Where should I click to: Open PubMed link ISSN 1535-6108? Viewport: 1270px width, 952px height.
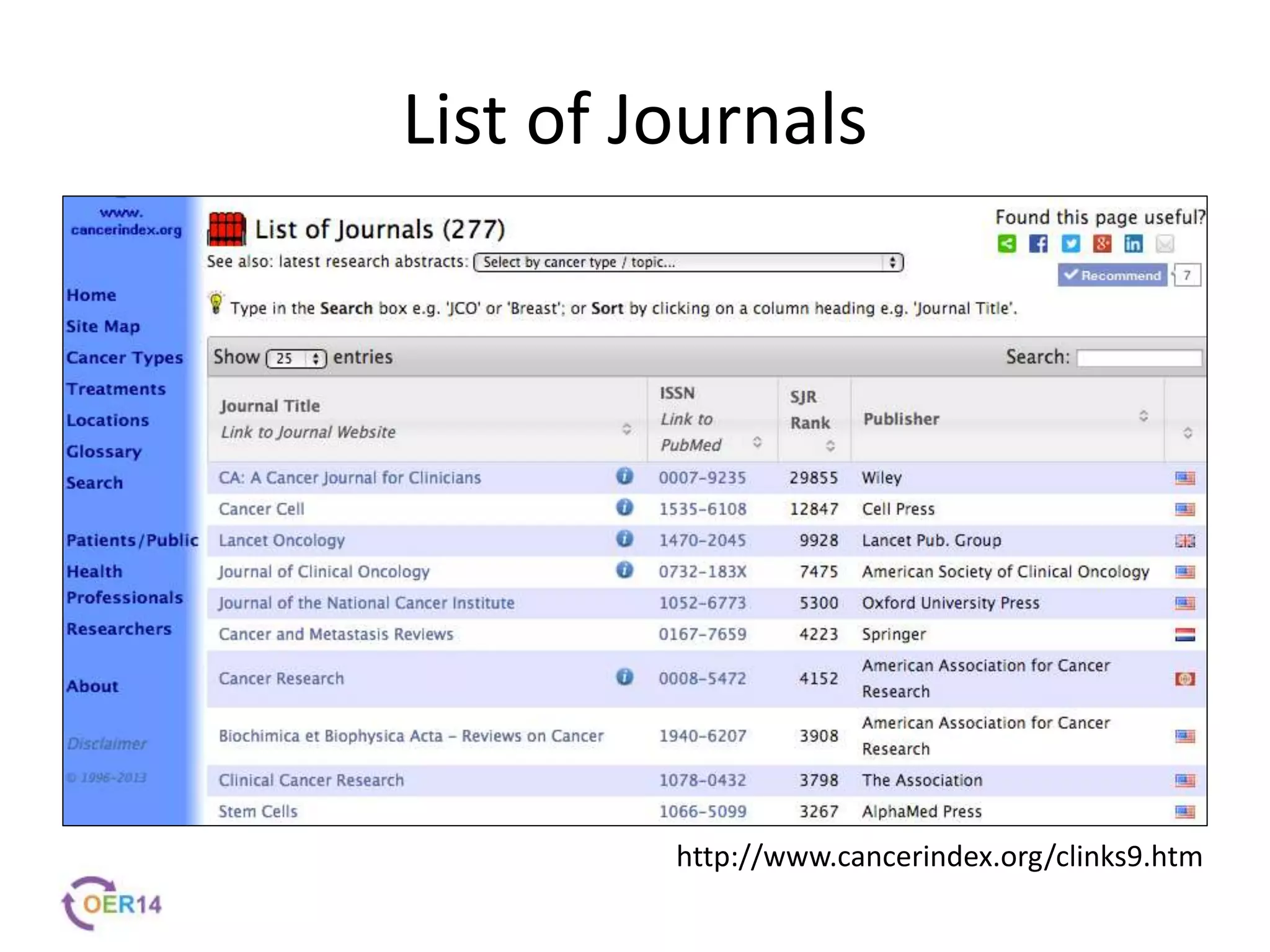click(x=703, y=509)
